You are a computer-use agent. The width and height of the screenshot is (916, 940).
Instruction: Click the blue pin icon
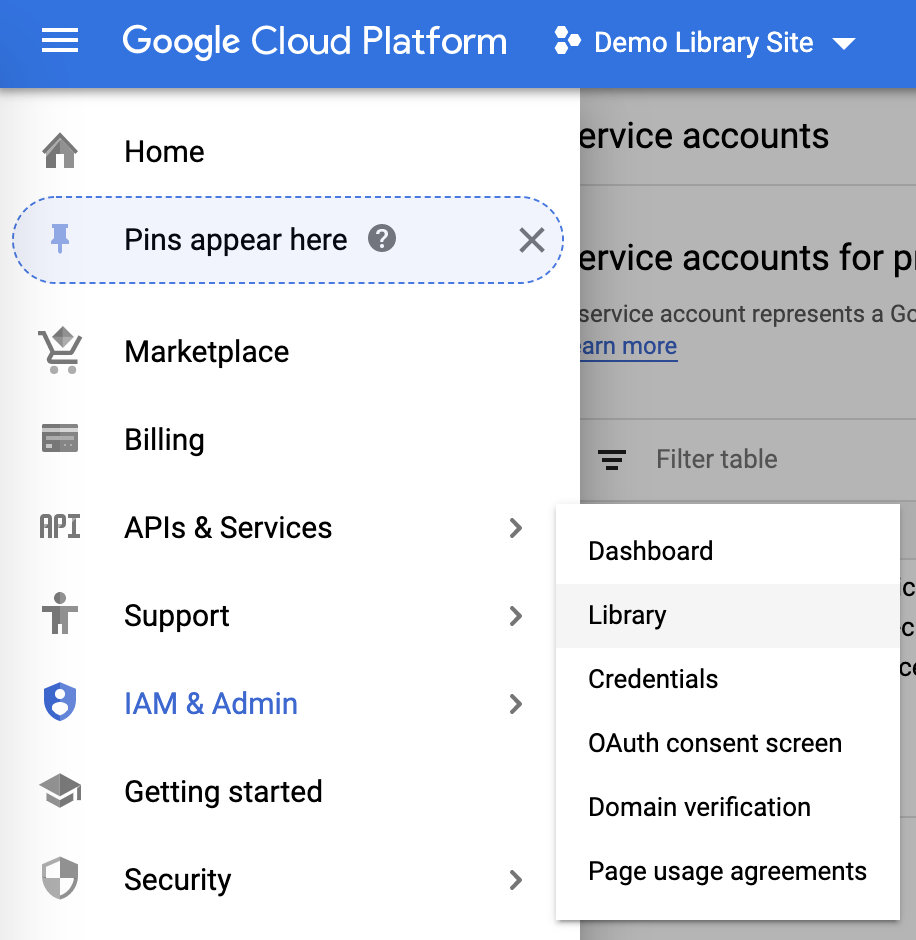coord(60,239)
